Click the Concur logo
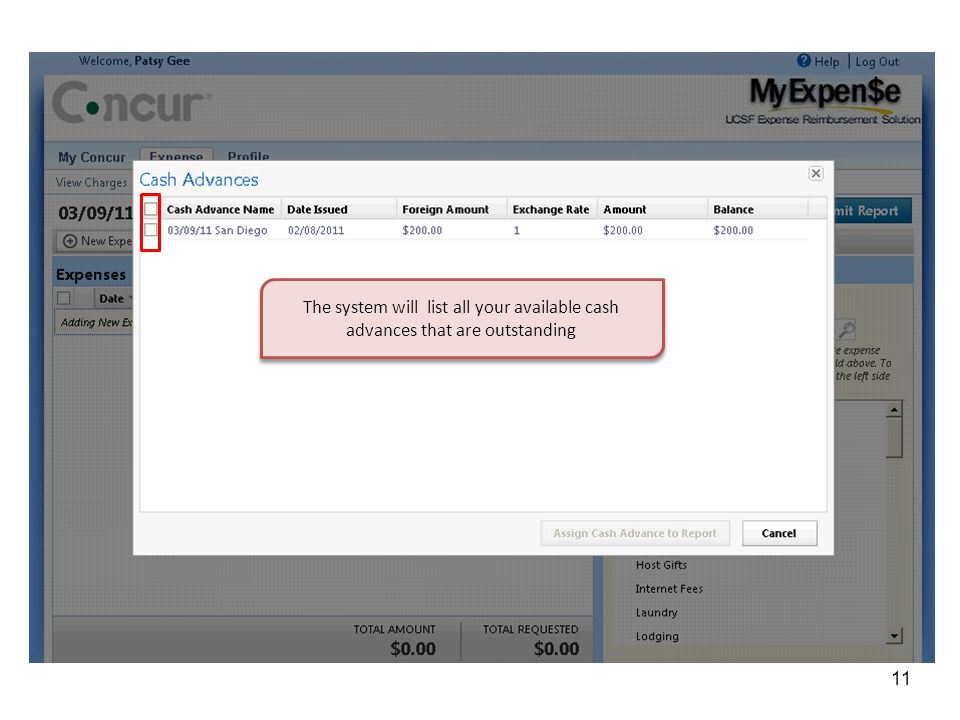The width and height of the screenshot is (960, 720). click(131, 103)
